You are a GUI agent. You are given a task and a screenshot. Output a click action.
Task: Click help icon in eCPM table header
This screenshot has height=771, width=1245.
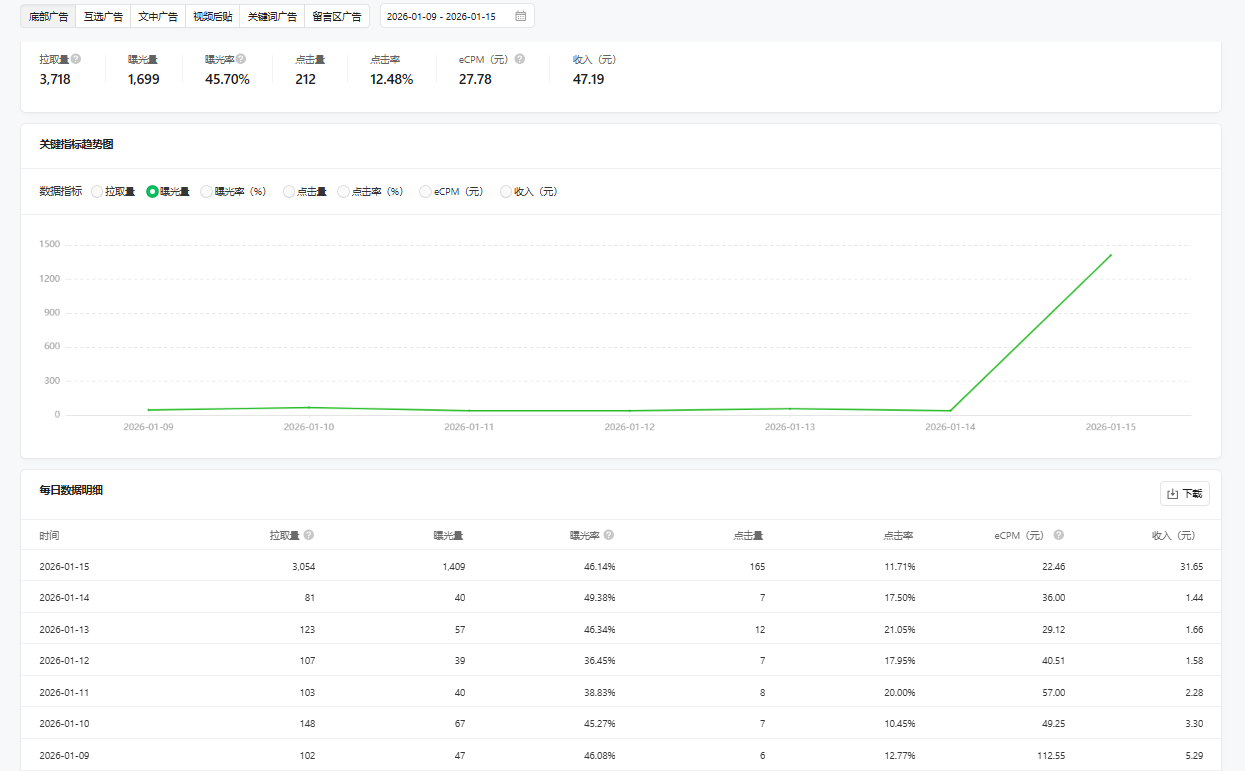pos(1059,535)
